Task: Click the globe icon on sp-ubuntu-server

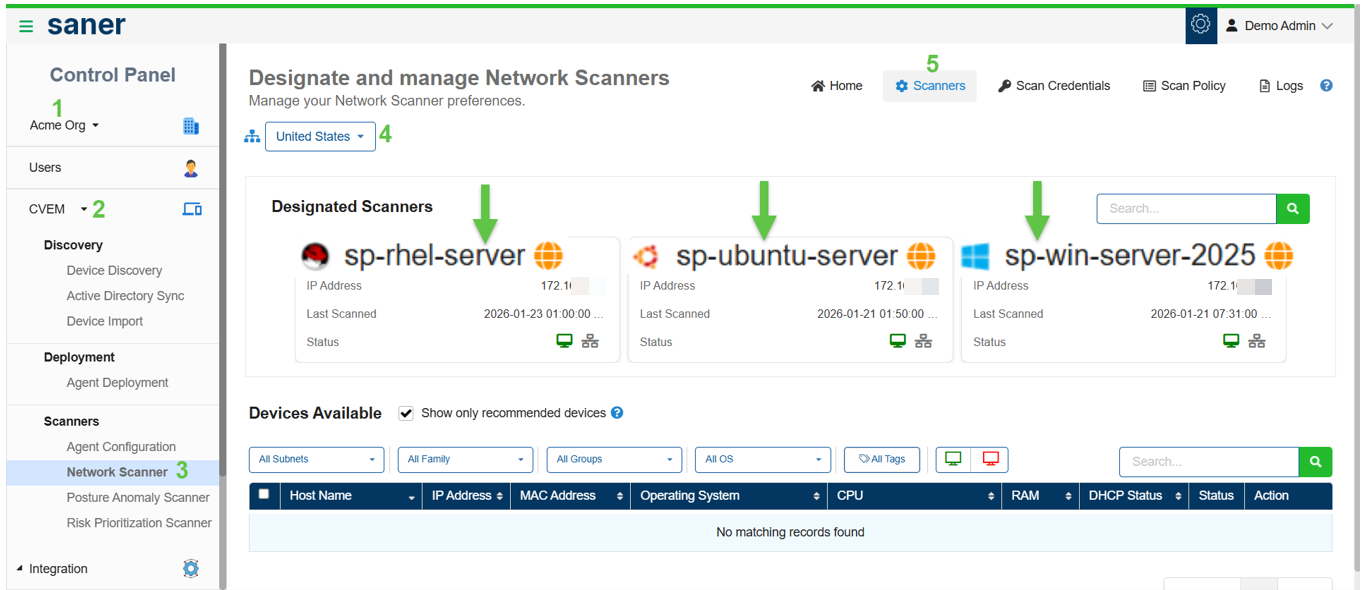Action: [x=921, y=256]
